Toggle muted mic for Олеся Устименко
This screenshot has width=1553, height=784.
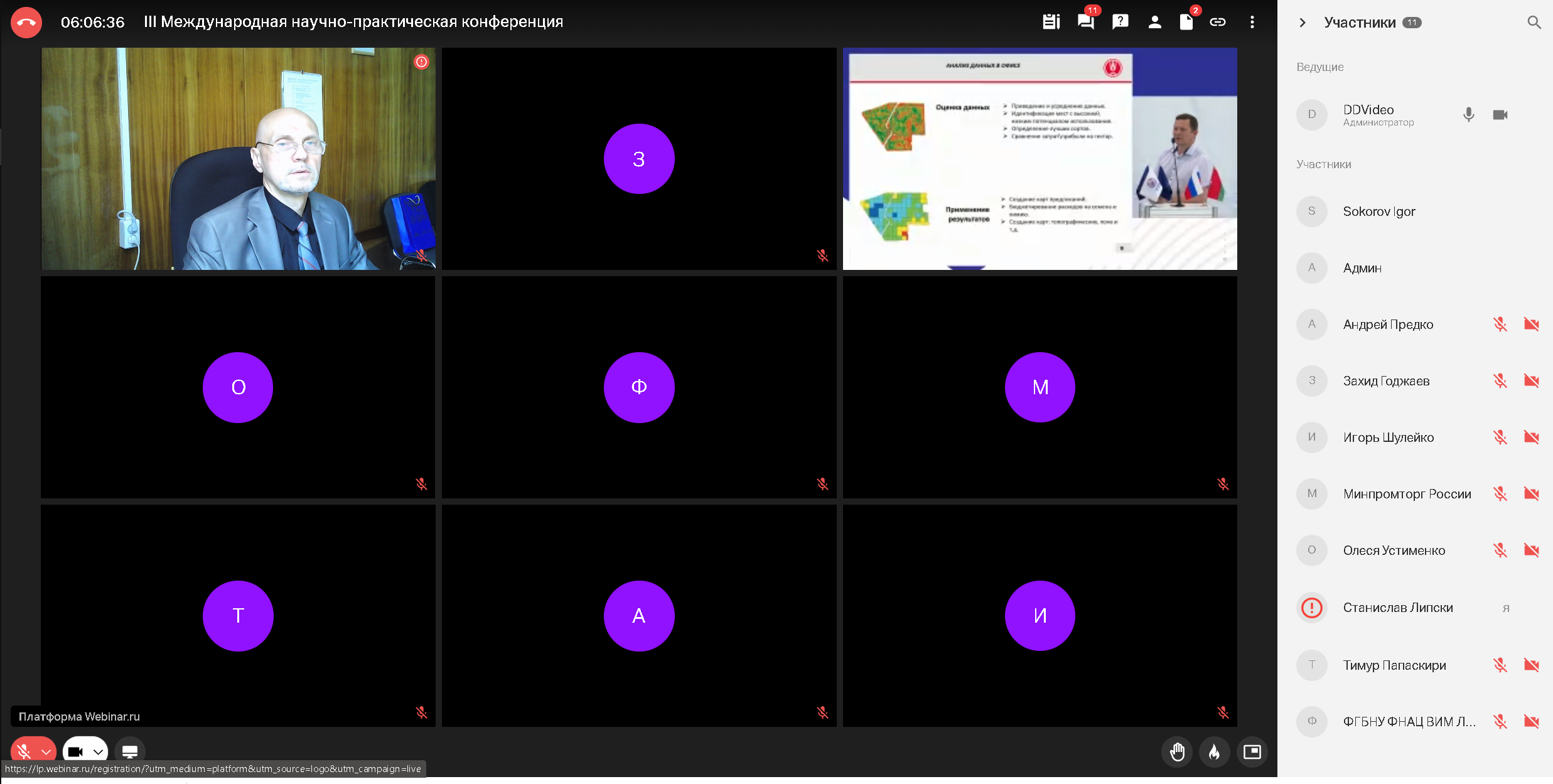(1500, 550)
